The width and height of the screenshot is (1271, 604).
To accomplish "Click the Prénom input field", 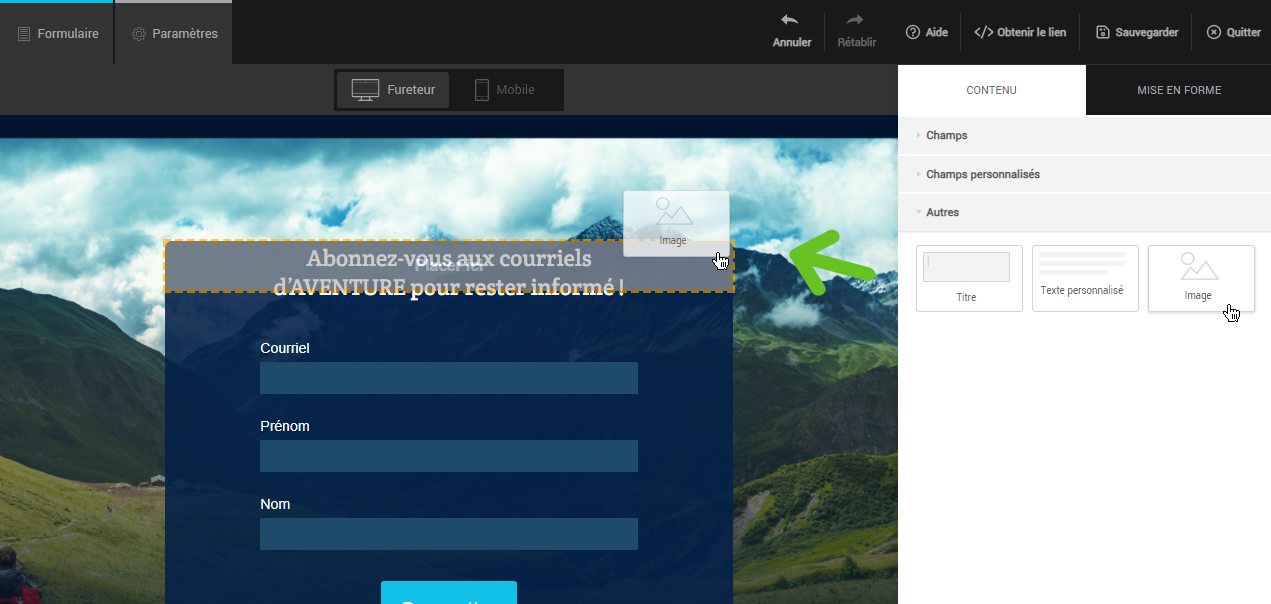I will (x=448, y=456).
